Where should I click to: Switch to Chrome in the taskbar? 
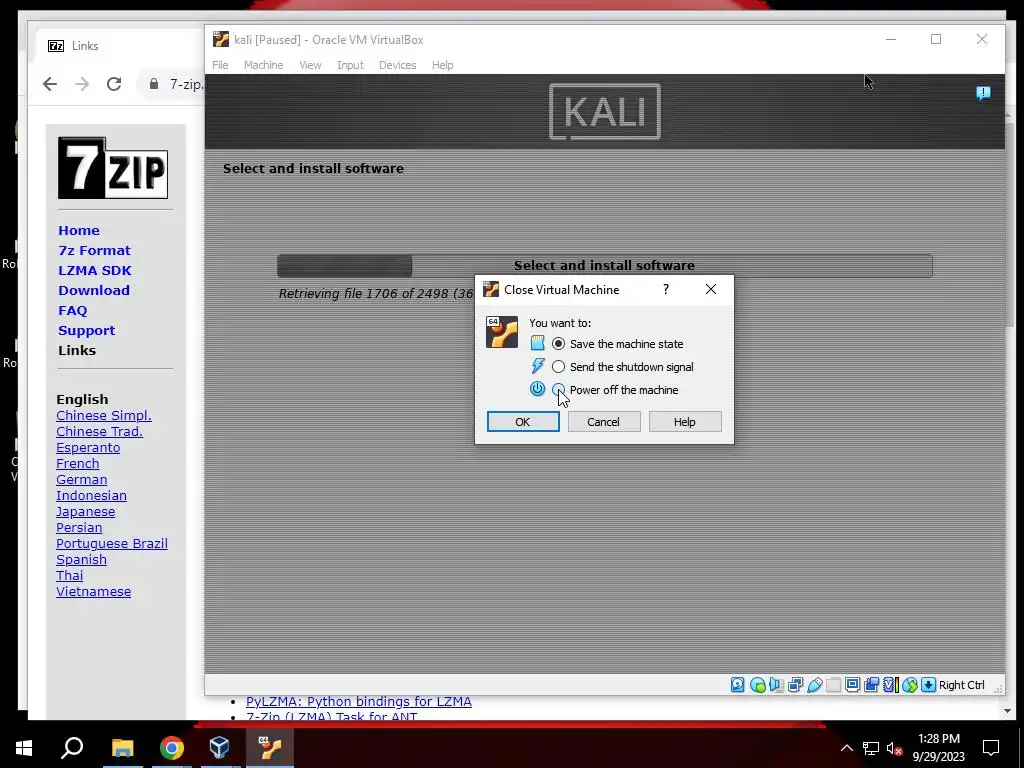[x=172, y=748]
